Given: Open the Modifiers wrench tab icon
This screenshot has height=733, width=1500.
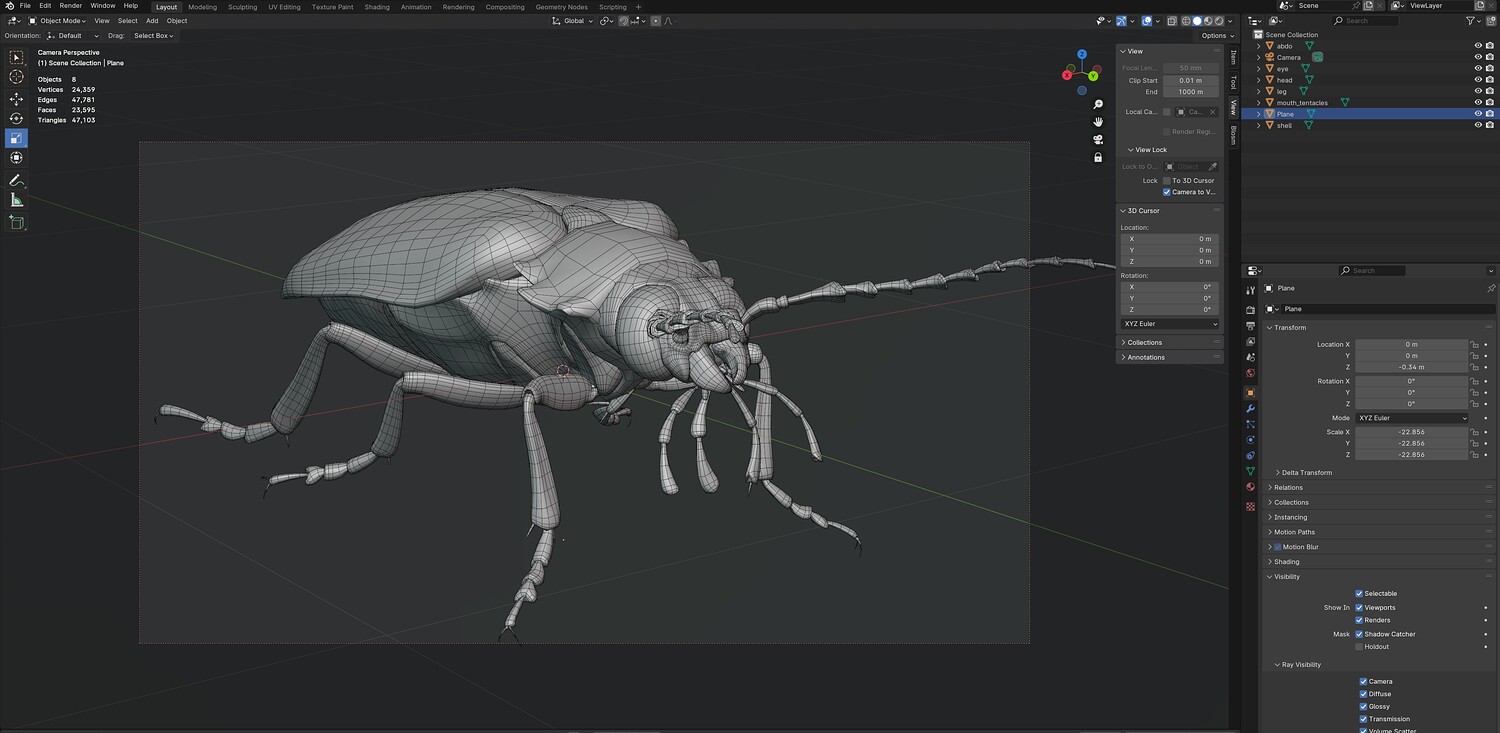Looking at the screenshot, I should [1250, 409].
